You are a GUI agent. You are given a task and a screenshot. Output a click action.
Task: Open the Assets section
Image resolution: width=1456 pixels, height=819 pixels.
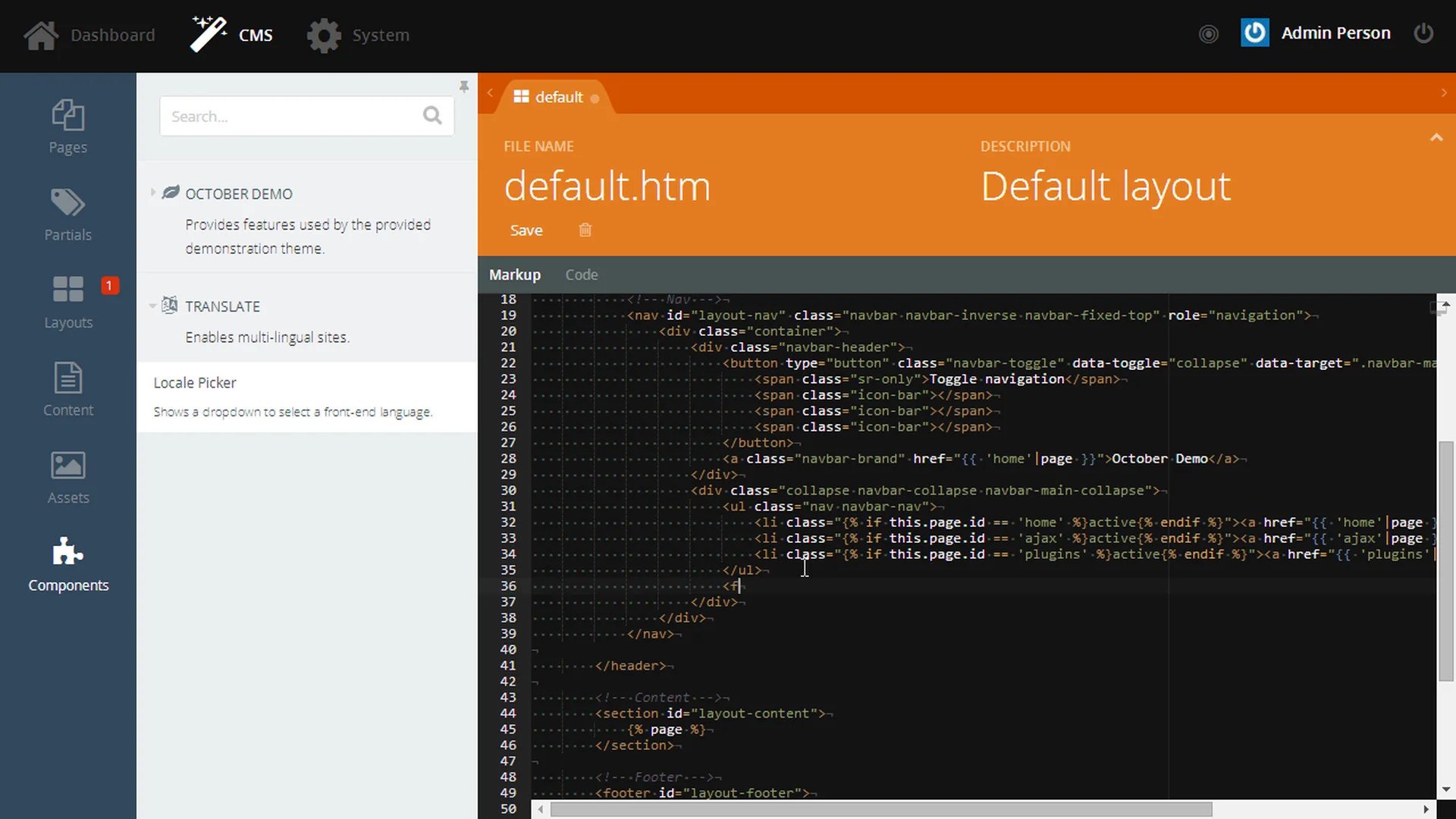tap(67, 477)
